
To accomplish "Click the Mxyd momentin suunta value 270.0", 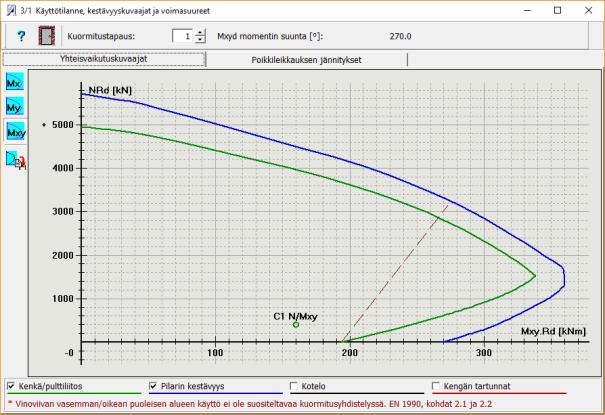I will click(x=401, y=36).
